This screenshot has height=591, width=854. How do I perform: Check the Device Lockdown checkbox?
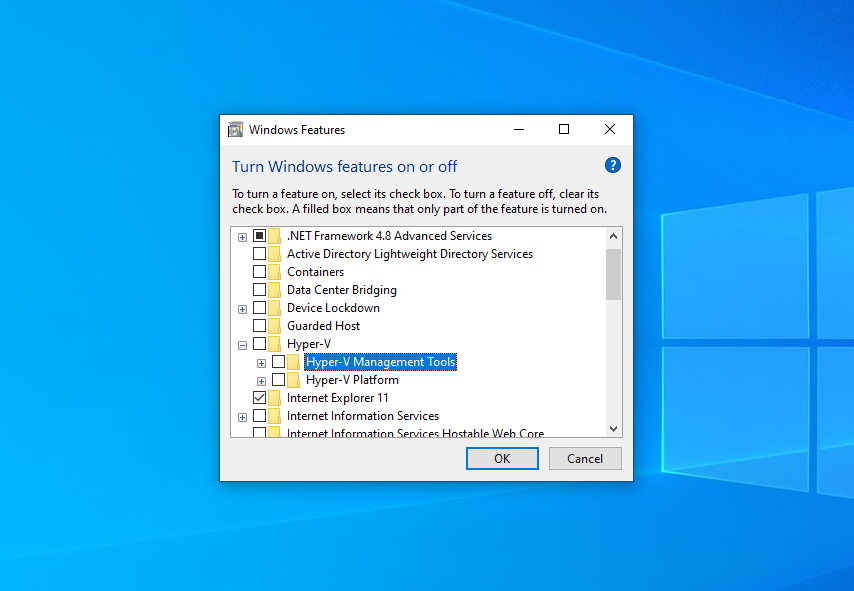(x=259, y=308)
